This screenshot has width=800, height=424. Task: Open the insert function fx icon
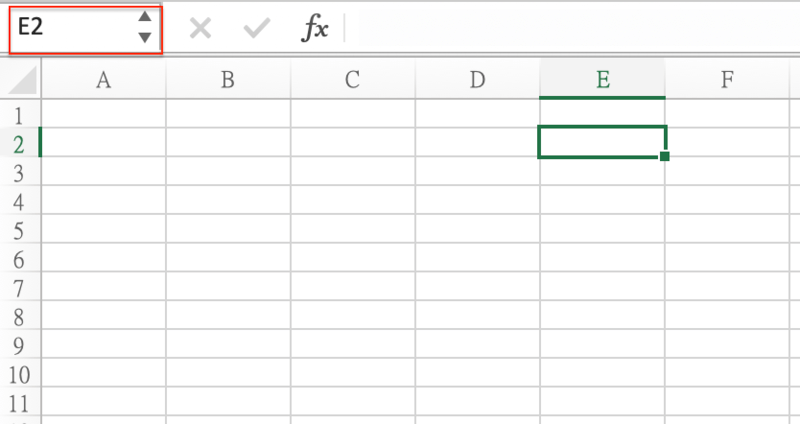[x=315, y=28]
